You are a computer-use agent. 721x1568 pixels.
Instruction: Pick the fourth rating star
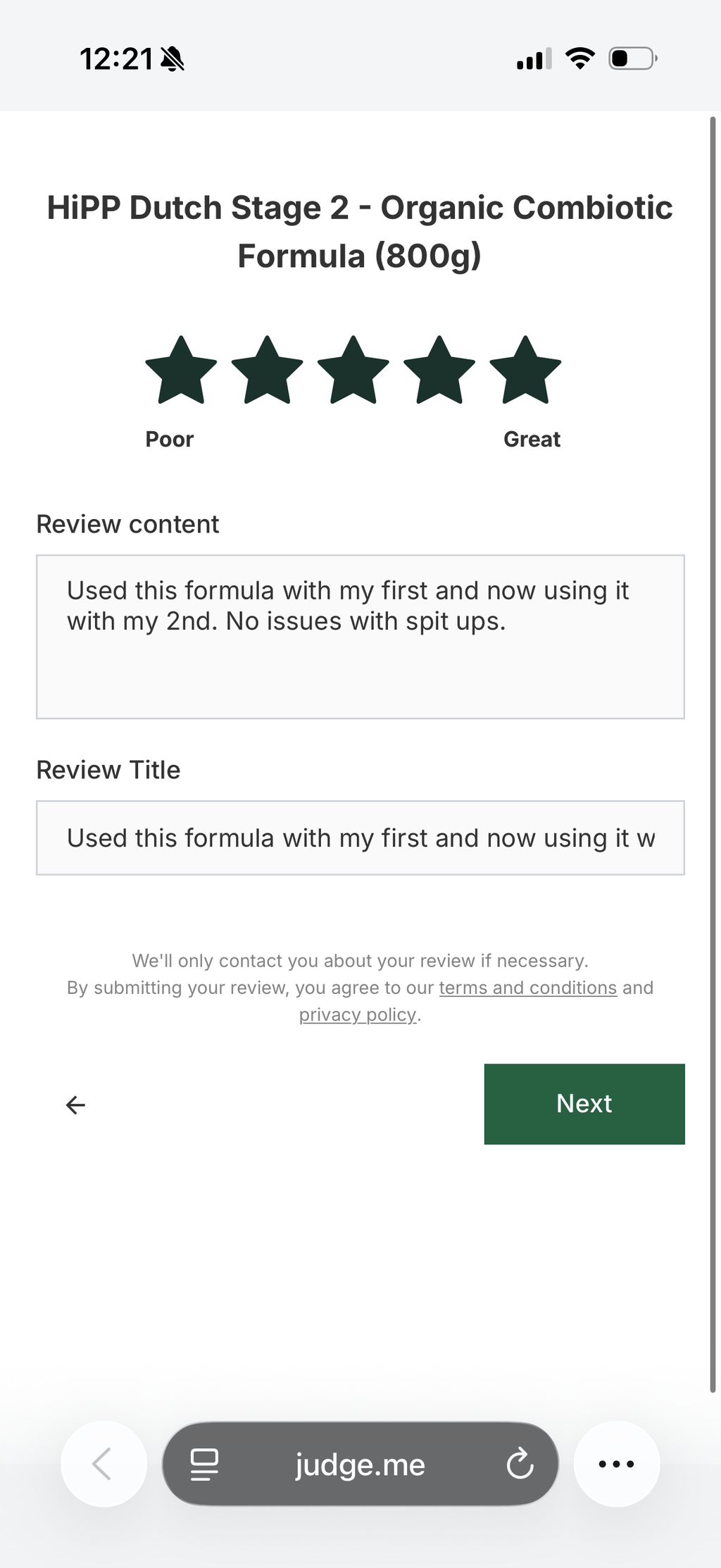[439, 371]
